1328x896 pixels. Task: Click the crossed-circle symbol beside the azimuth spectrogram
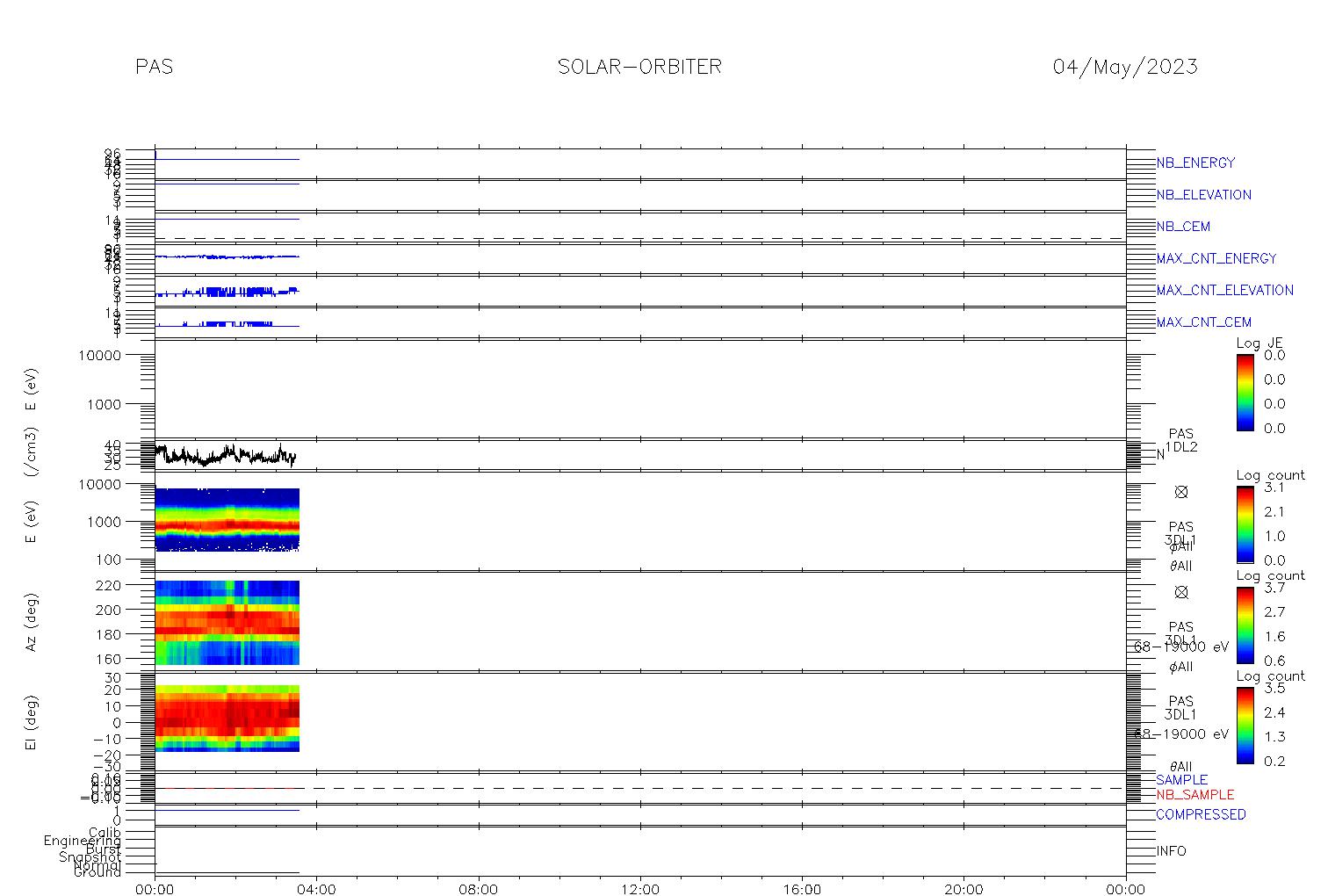[x=1181, y=592]
